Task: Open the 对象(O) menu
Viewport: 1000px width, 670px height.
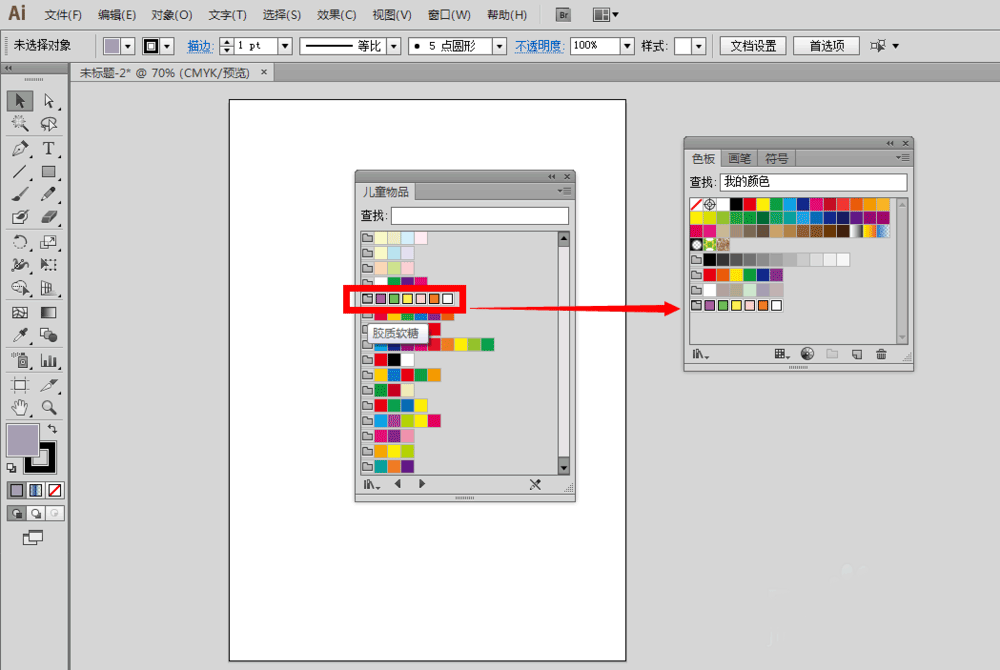Action: point(172,15)
